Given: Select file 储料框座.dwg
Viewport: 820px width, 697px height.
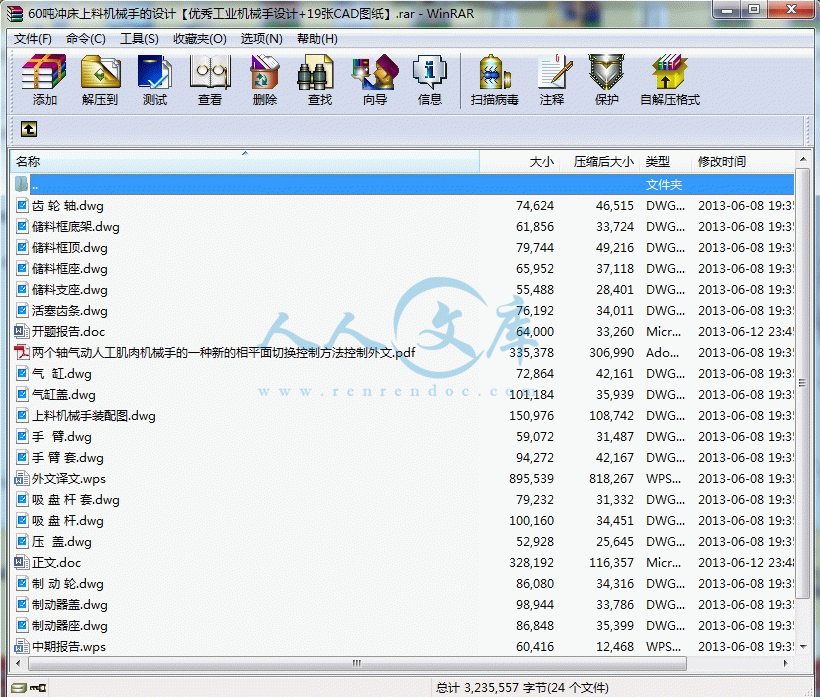Looking at the screenshot, I should pos(70,269).
